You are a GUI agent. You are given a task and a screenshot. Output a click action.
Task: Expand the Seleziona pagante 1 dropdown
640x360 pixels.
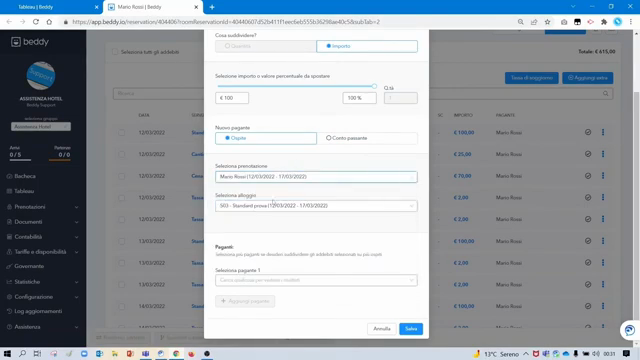316,280
